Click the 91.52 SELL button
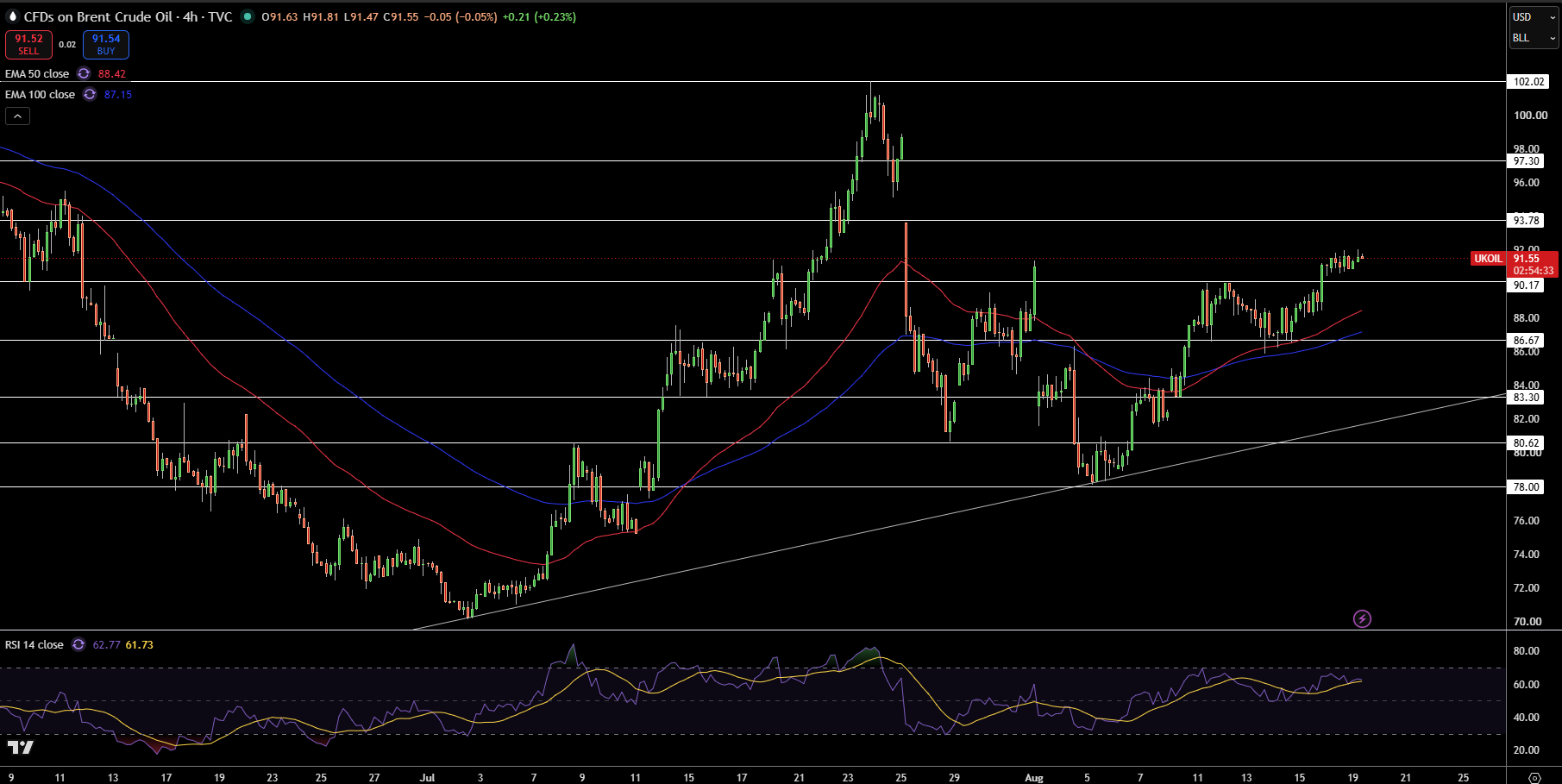 tap(28, 45)
